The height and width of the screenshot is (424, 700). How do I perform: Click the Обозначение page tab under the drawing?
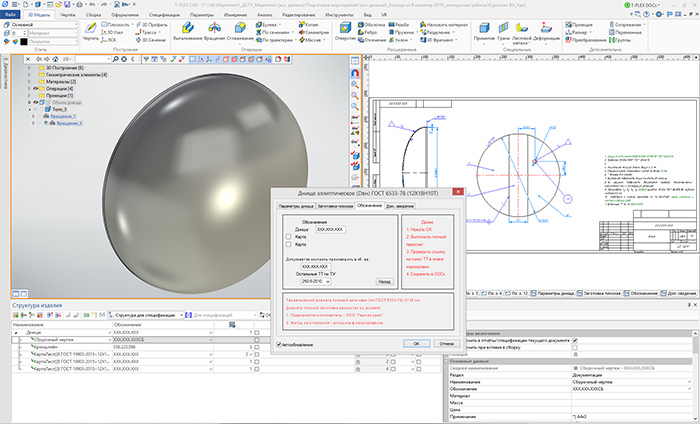(x=641, y=293)
